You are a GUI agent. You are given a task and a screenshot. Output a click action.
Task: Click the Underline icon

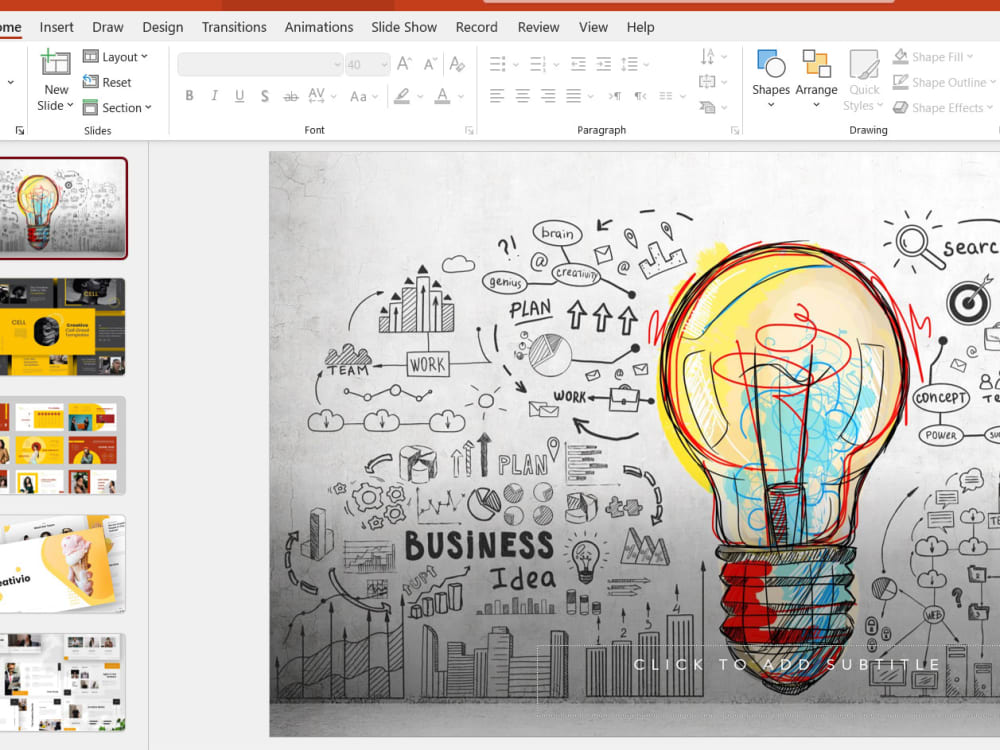238,96
